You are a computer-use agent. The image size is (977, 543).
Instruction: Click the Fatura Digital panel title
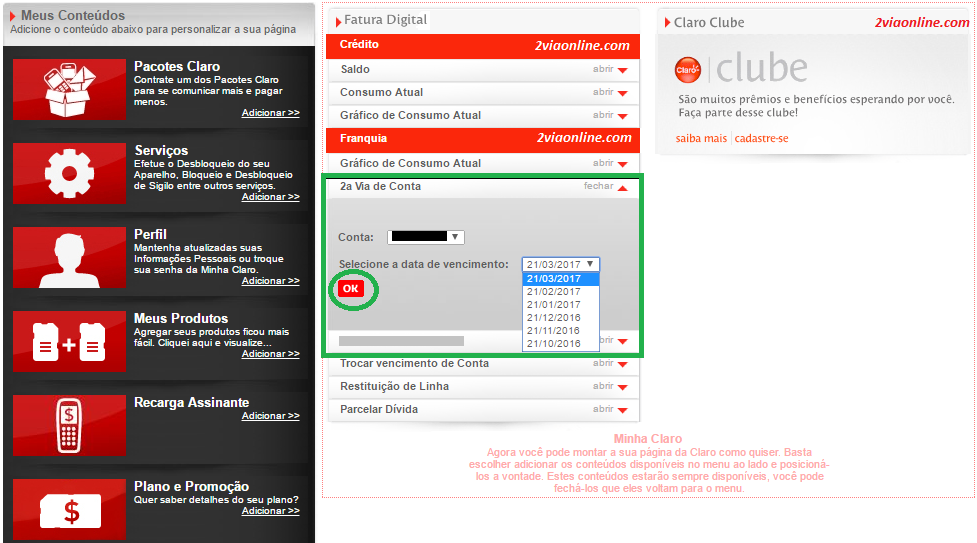coord(386,20)
